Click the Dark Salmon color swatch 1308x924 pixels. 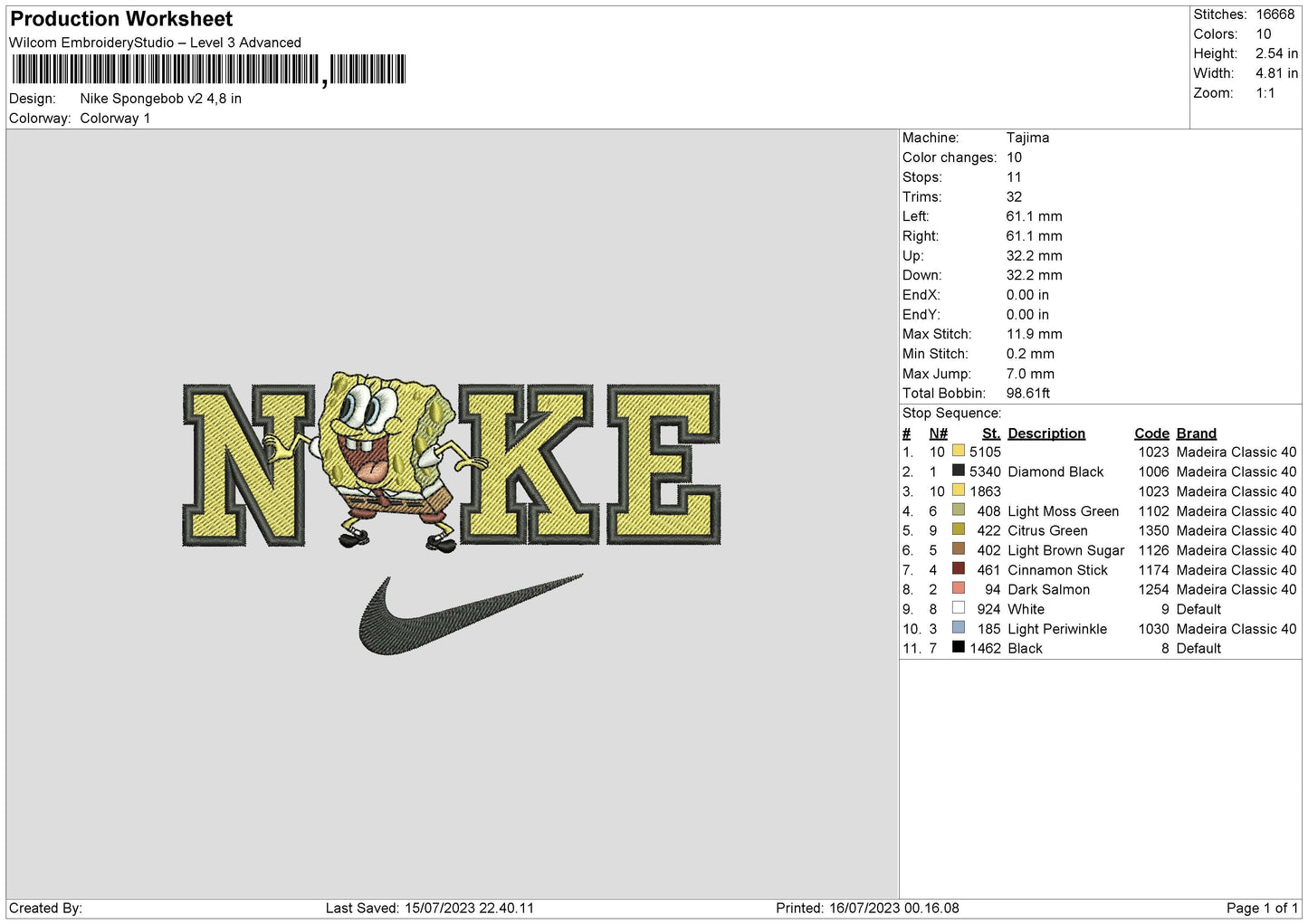point(958,588)
